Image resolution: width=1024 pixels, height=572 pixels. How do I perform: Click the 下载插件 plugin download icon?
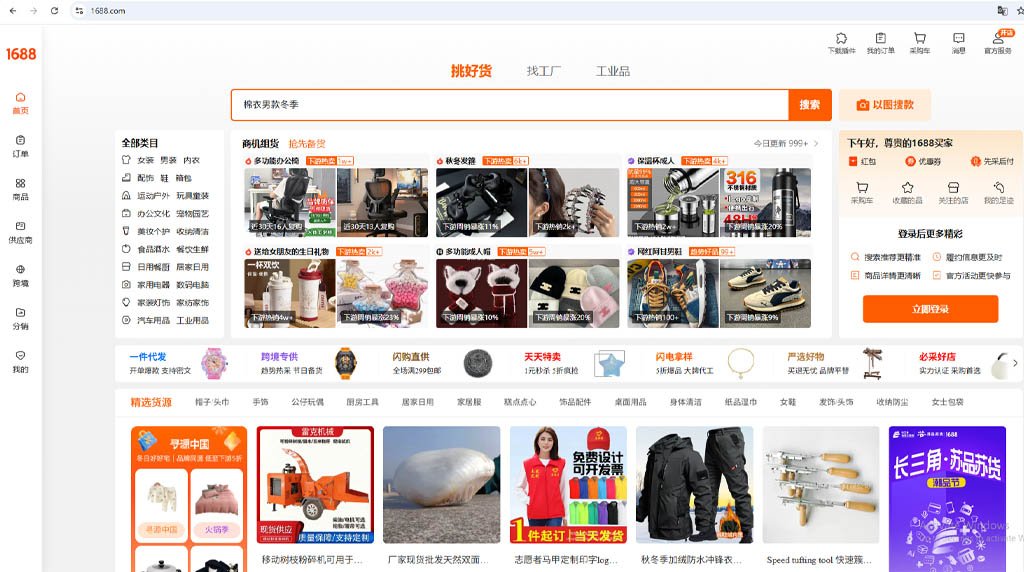click(x=841, y=42)
